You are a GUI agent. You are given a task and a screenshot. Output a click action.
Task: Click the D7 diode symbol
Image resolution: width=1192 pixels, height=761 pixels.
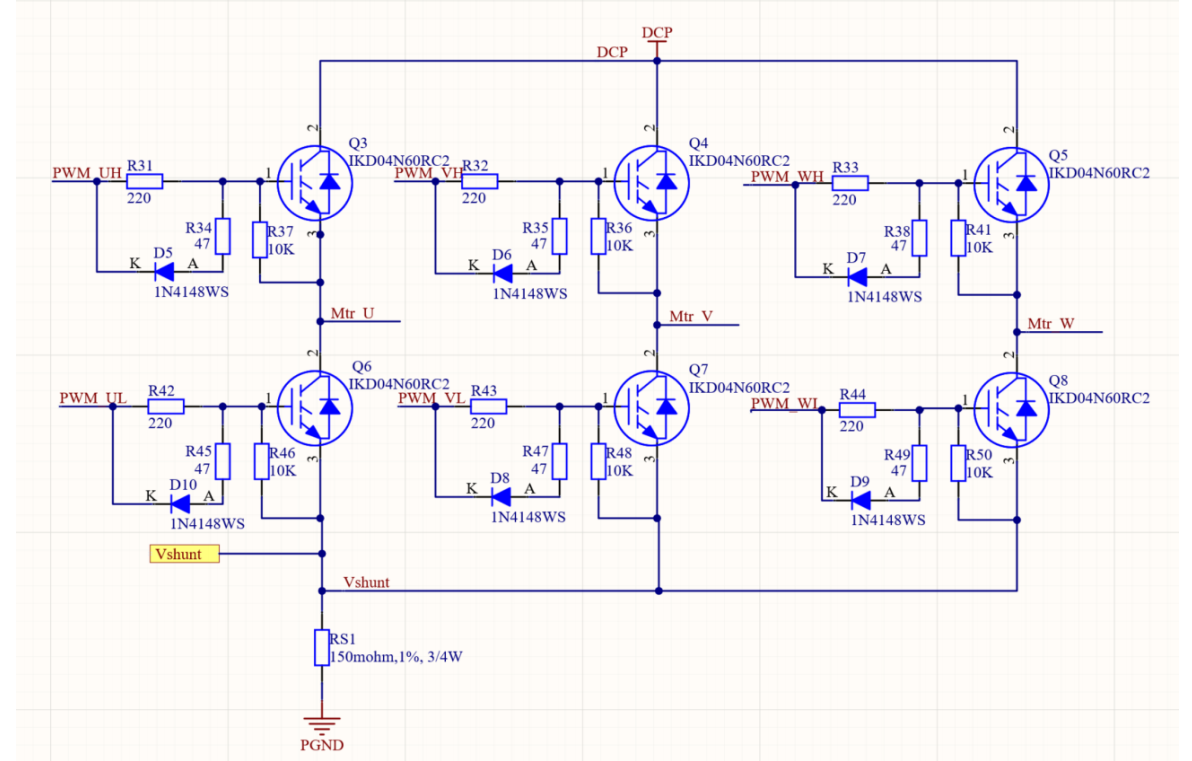point(858,277)
